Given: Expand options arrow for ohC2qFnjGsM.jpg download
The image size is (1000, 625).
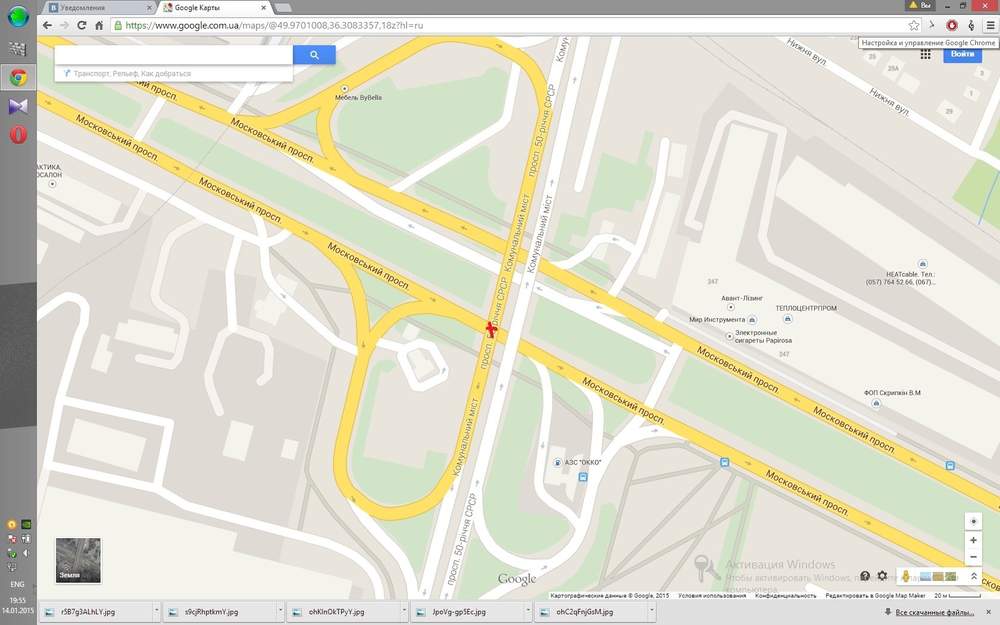Looking at the screenshot, I should pos(651,612).
